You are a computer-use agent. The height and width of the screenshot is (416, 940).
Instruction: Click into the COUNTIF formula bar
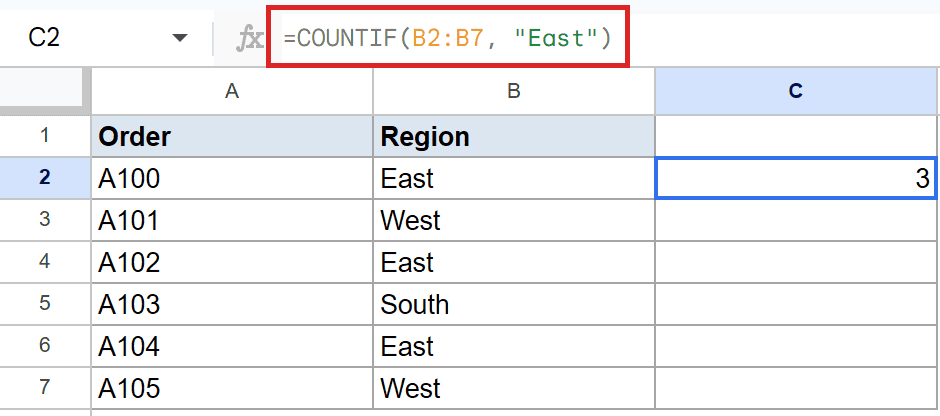coord(447,39)
